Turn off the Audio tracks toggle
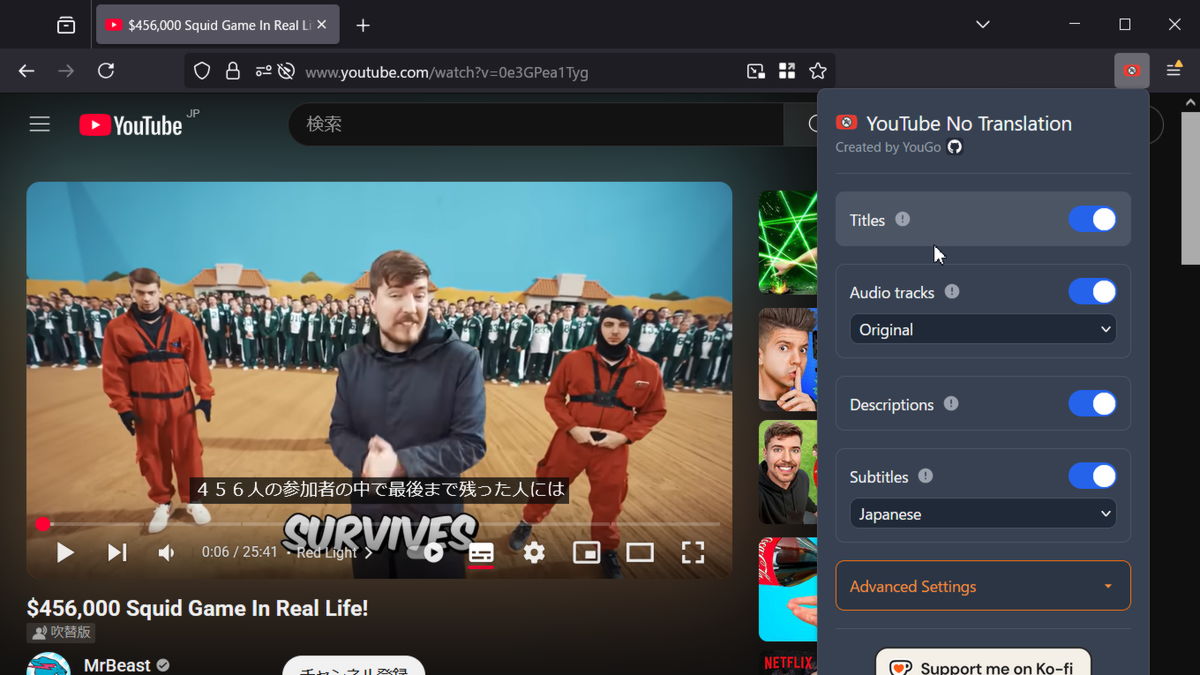Image resolution: width=1200 pixels, height=675 pixels. pos(1092,291)
